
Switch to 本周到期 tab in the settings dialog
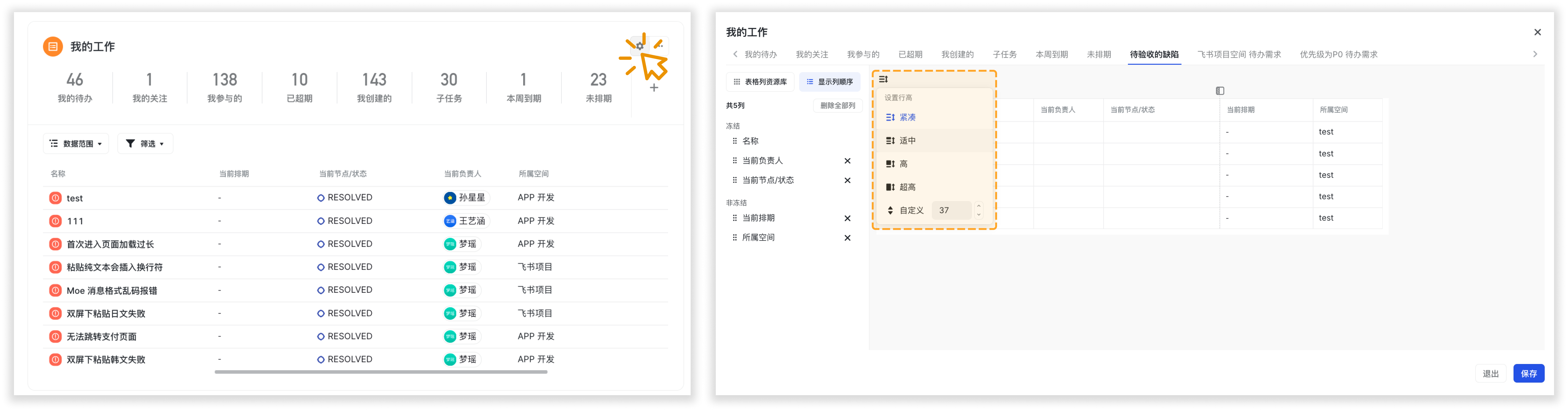[1052, 54]
